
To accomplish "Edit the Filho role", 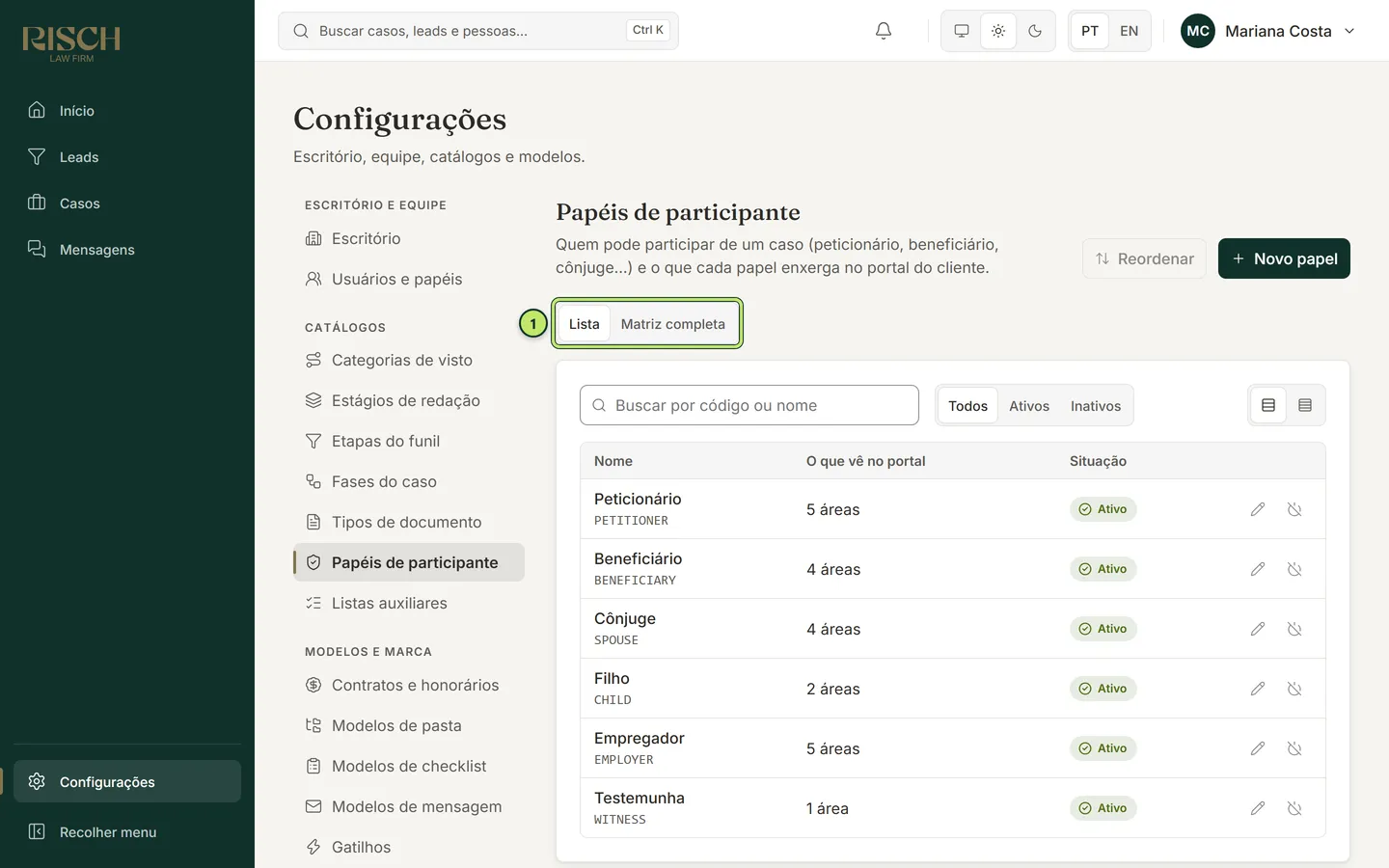I will point(1258,689).
